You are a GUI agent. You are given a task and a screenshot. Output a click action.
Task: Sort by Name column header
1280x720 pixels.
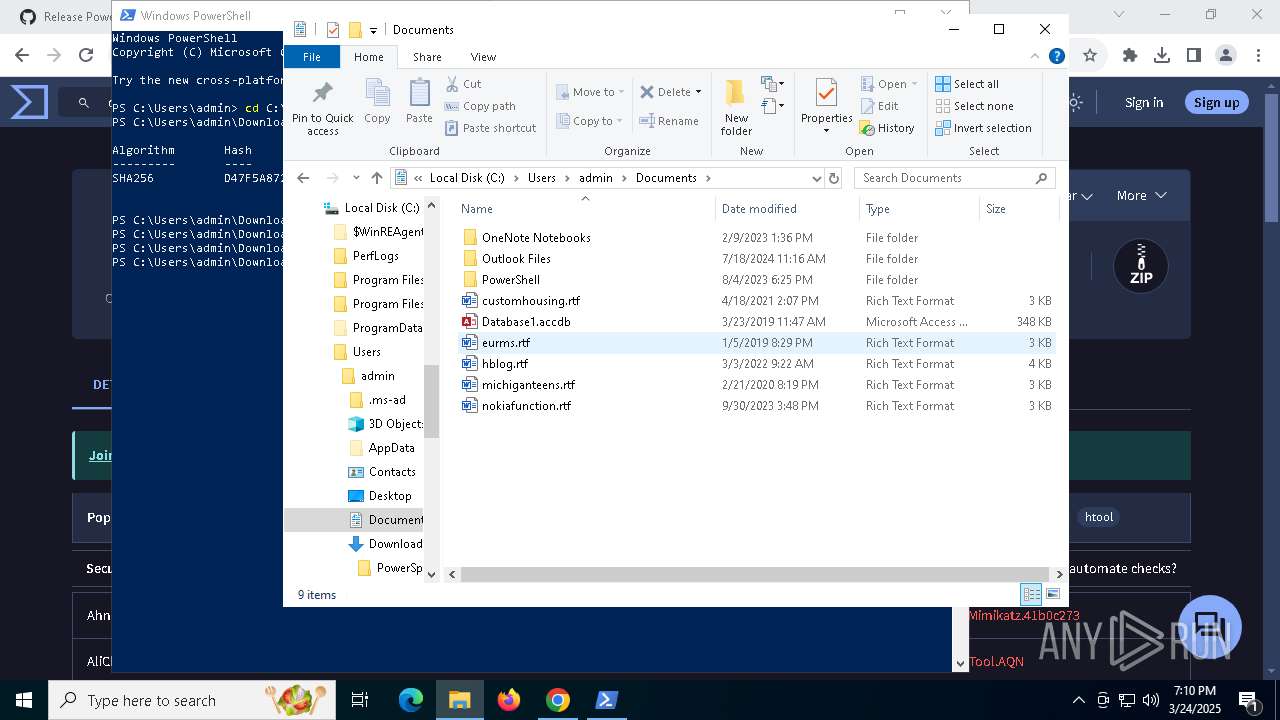585,209
